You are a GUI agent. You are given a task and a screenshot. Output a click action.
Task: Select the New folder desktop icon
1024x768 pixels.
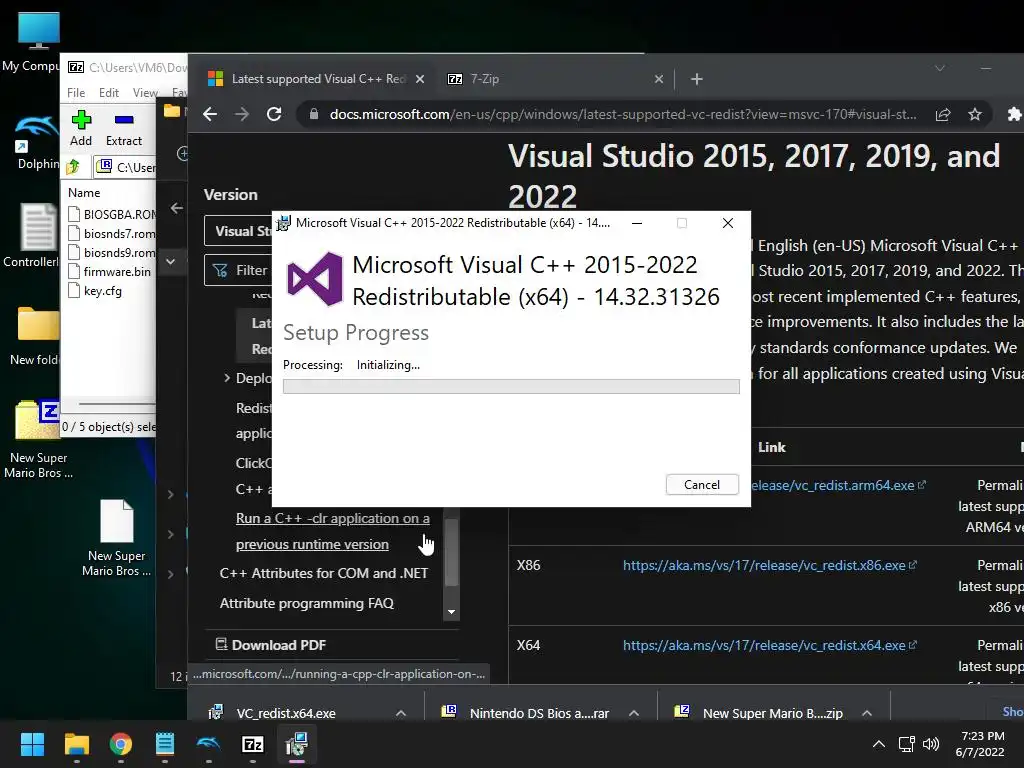[x=35, y=336]
